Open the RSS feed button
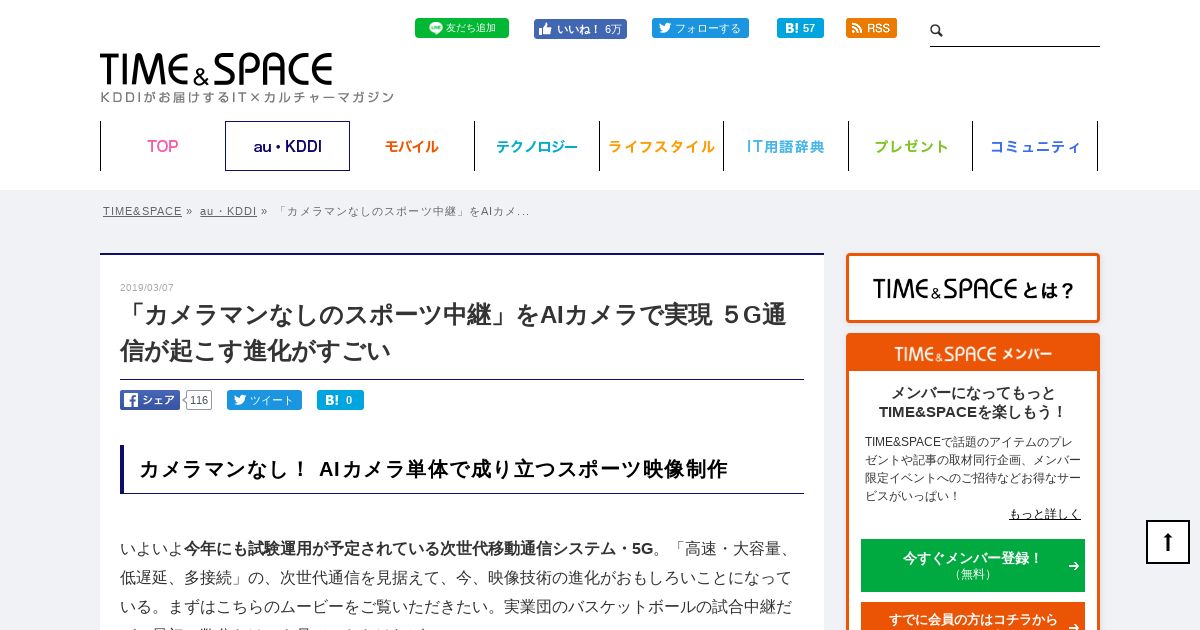Image resolution: width=1200 pixels, height=630 pixels. point(871,28)
